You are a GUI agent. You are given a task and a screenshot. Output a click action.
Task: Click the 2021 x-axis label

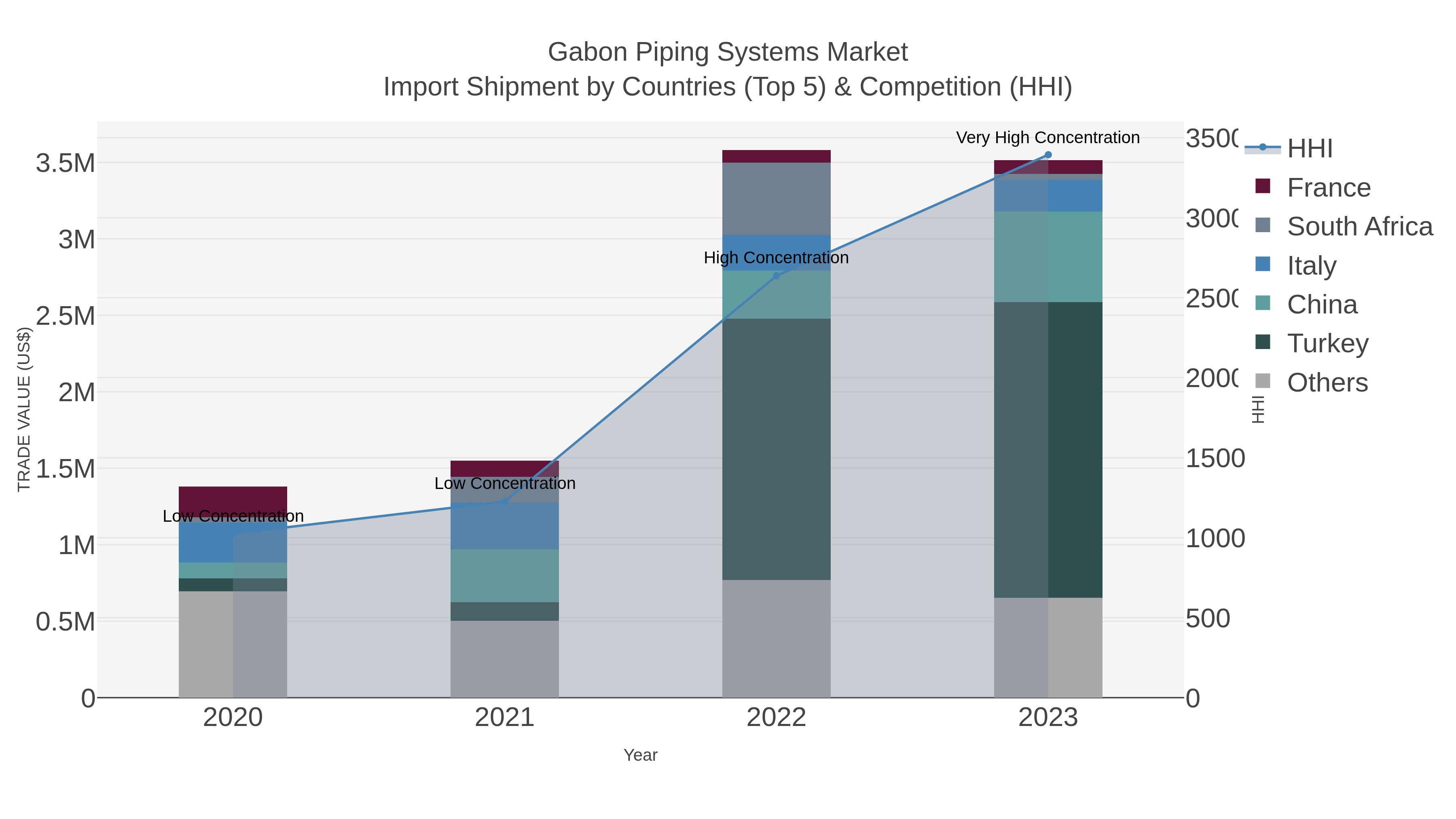coord(505,718)
